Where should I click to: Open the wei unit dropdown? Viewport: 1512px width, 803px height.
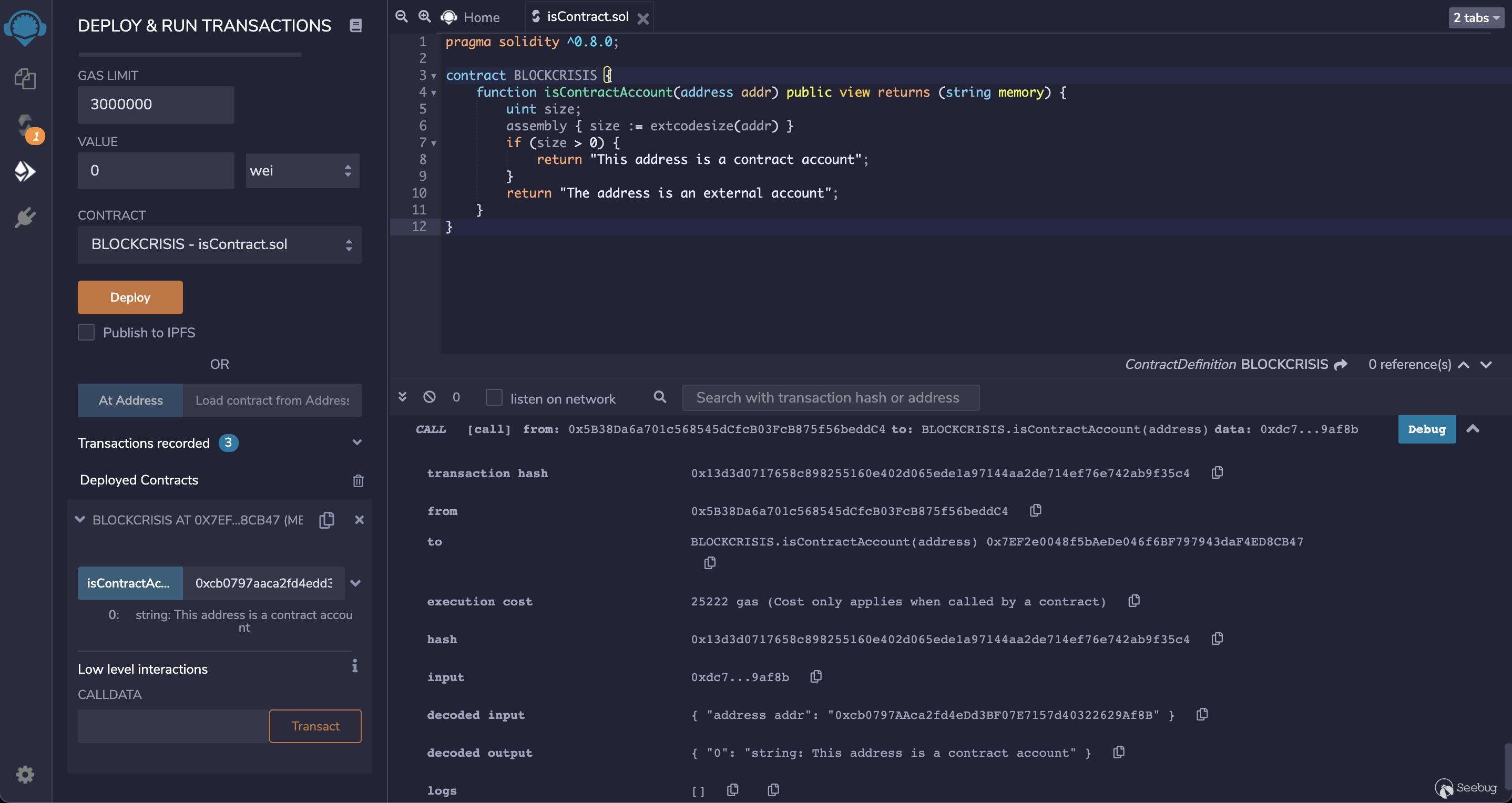(302, 171)
